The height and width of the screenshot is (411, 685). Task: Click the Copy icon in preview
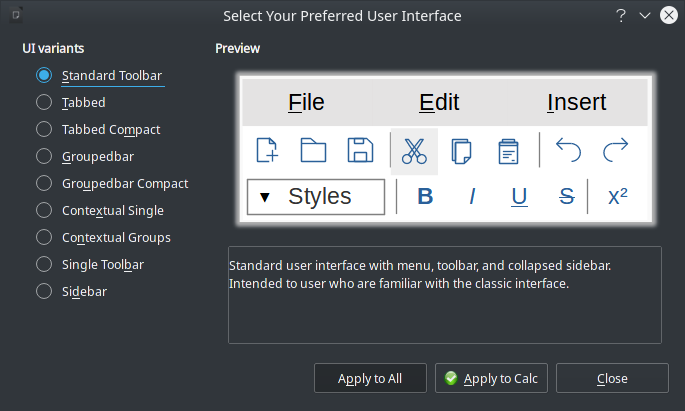(x=461, y=151)
